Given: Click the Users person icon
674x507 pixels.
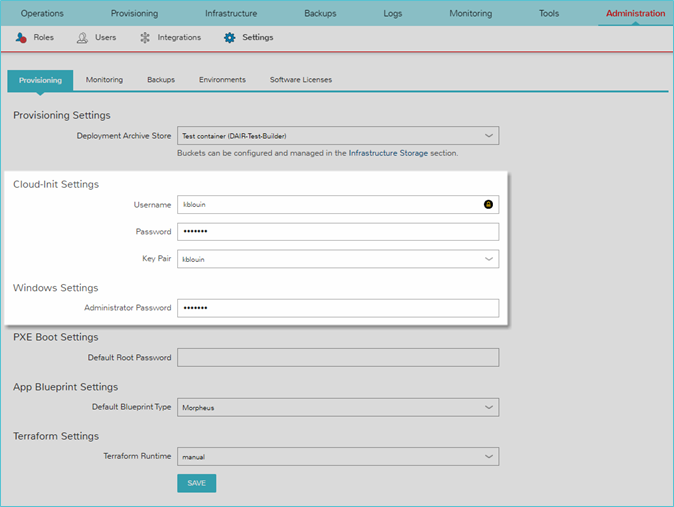Looking at the screenshot, I should pos(82,38).
